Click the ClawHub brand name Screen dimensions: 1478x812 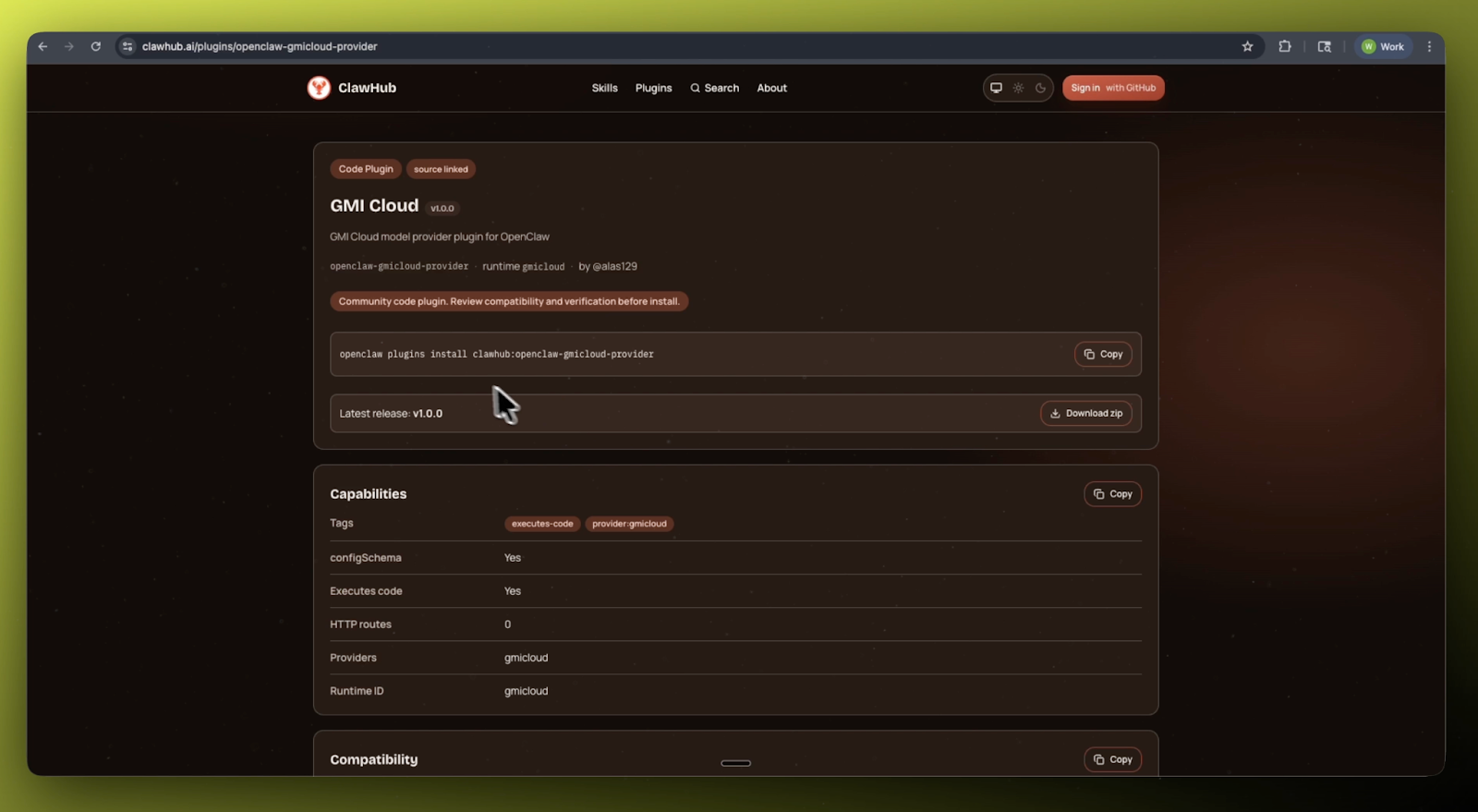tap(367, 88)
